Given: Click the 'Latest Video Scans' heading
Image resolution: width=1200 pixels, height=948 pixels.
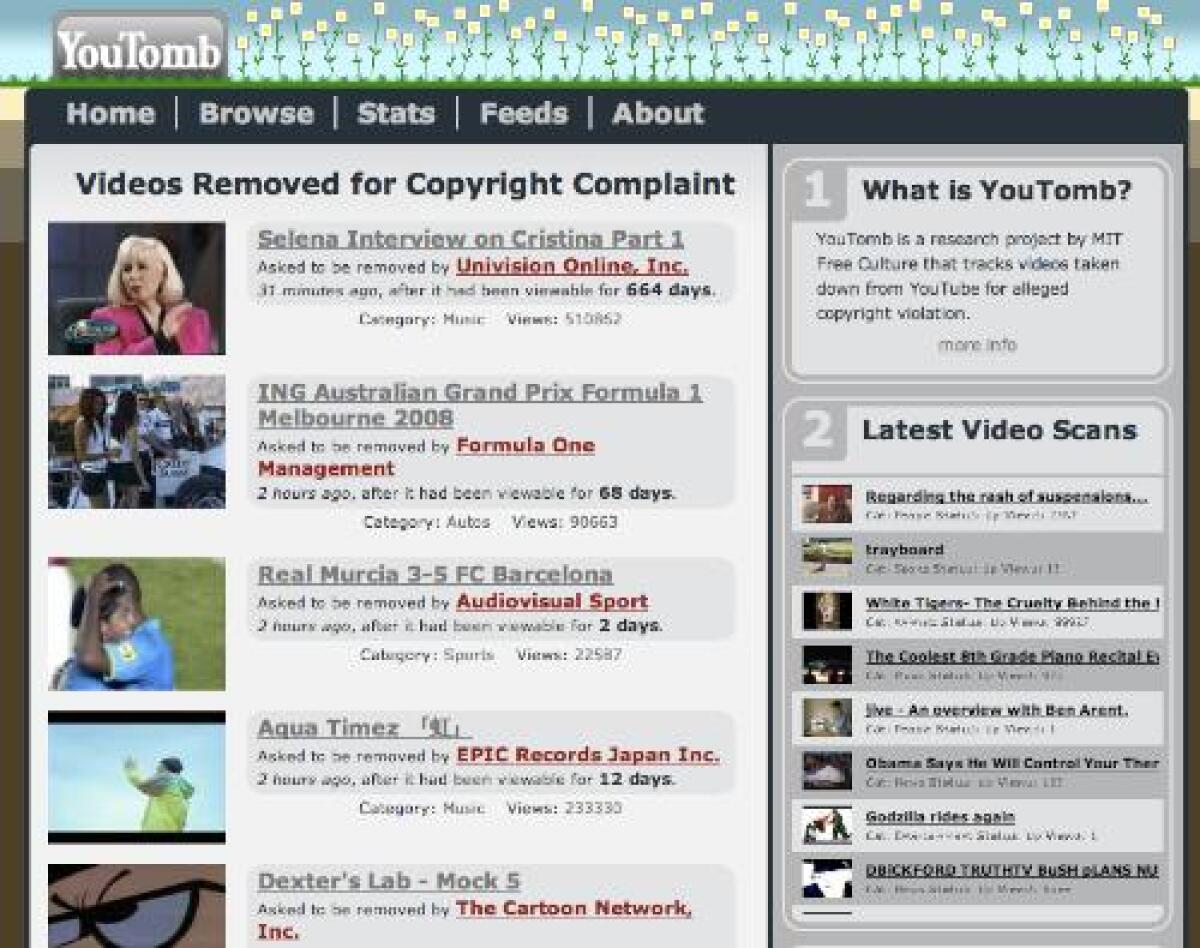Looking at the screenshot, I should (x=999, y=430).
